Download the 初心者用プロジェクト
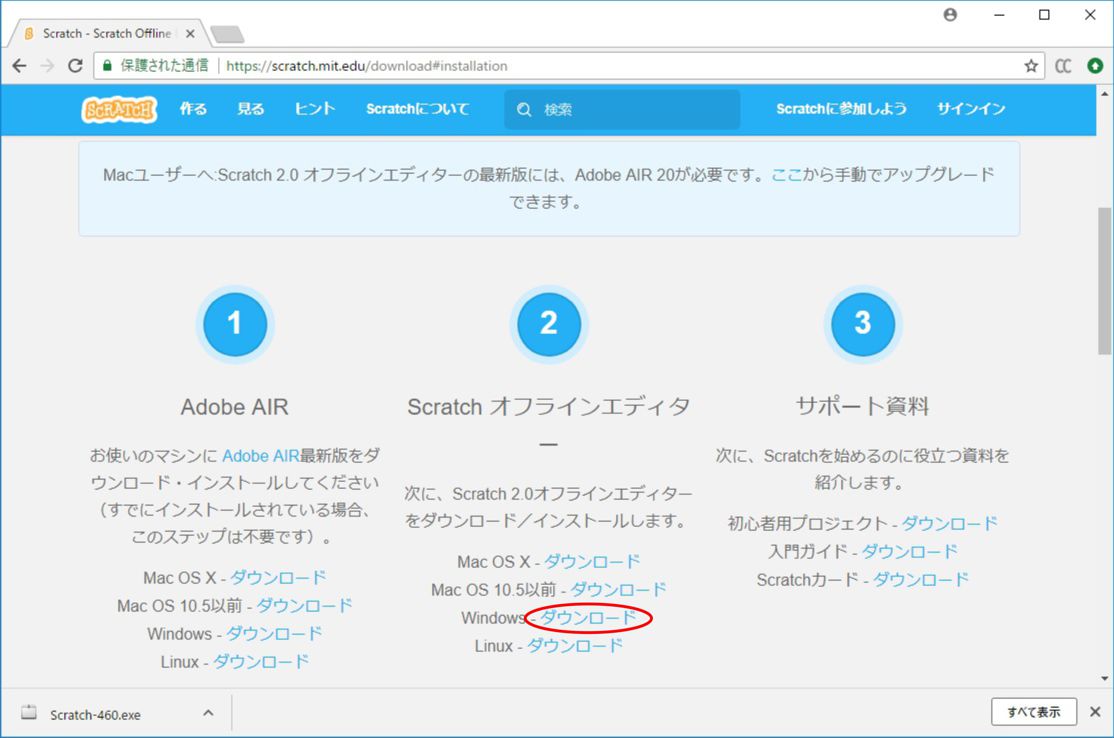 tap(950, 523)
